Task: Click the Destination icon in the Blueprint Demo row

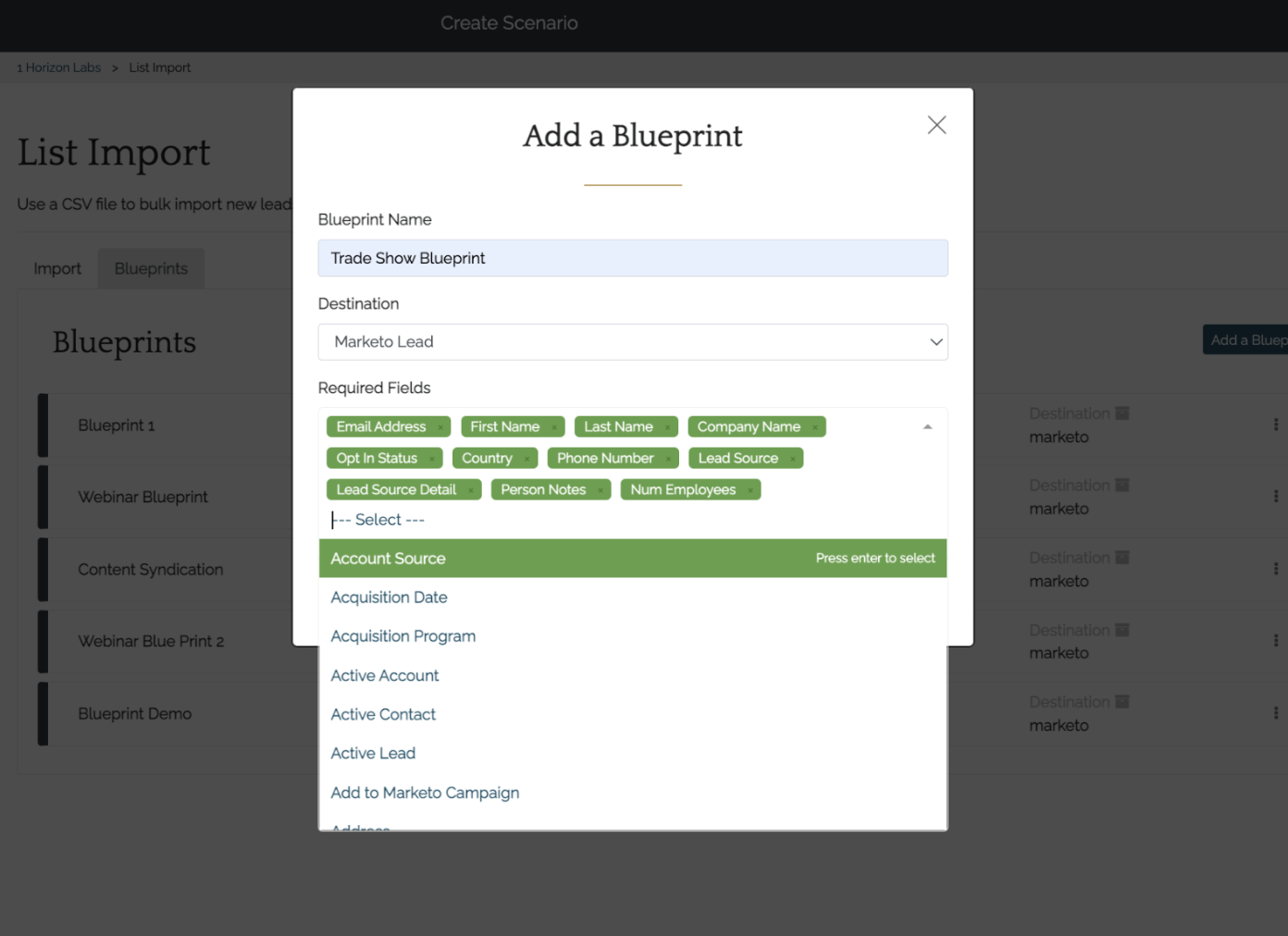Action: 1121,702
